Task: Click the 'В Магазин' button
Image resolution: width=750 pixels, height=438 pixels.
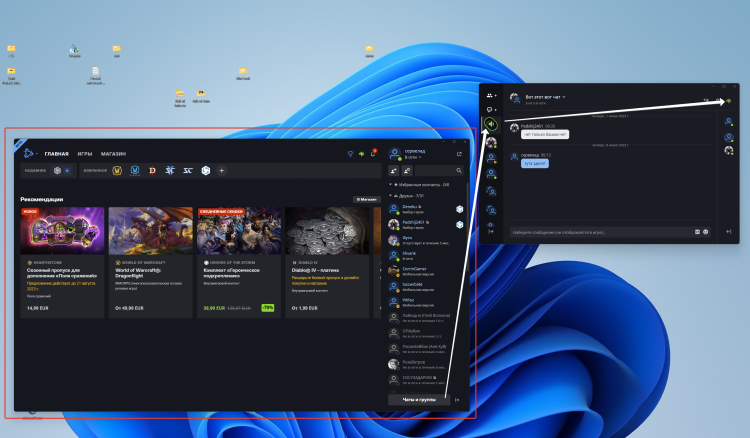Action: coord(366,199)
